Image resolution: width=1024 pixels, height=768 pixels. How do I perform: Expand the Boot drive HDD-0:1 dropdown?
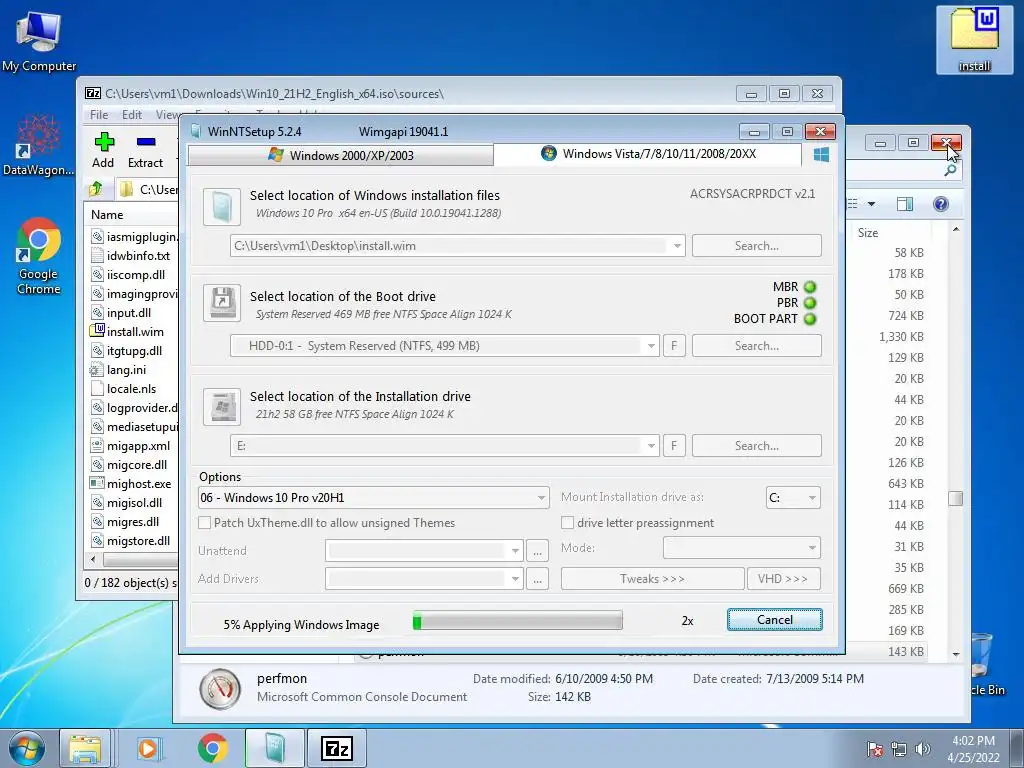650,346
